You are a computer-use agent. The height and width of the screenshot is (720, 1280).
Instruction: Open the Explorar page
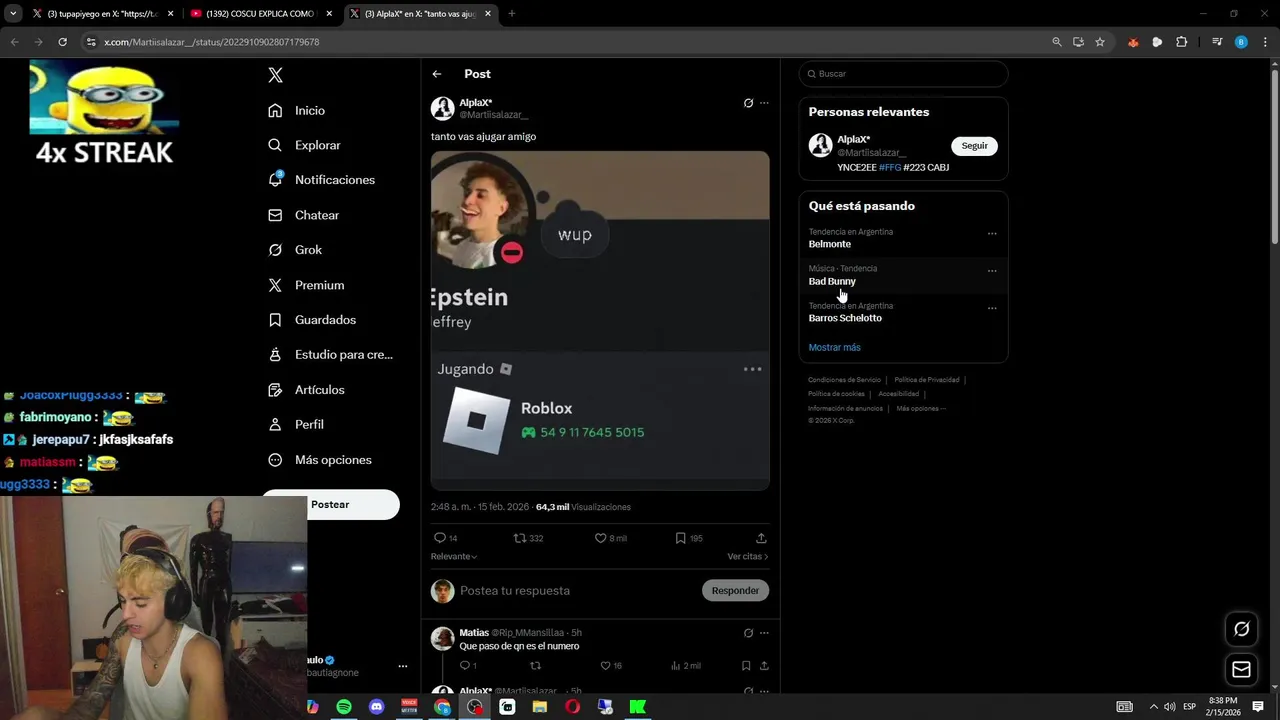305,145
